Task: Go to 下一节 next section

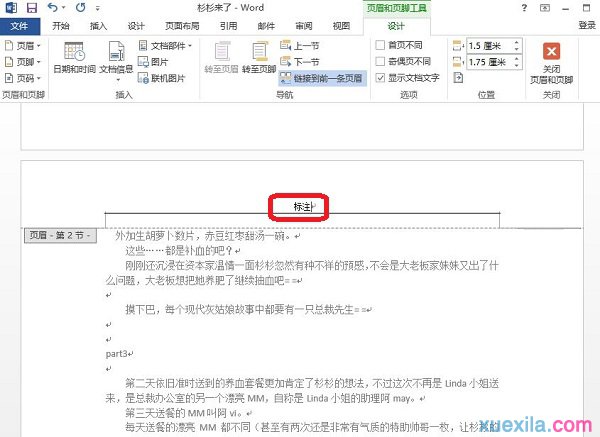Action: [300, 62]
